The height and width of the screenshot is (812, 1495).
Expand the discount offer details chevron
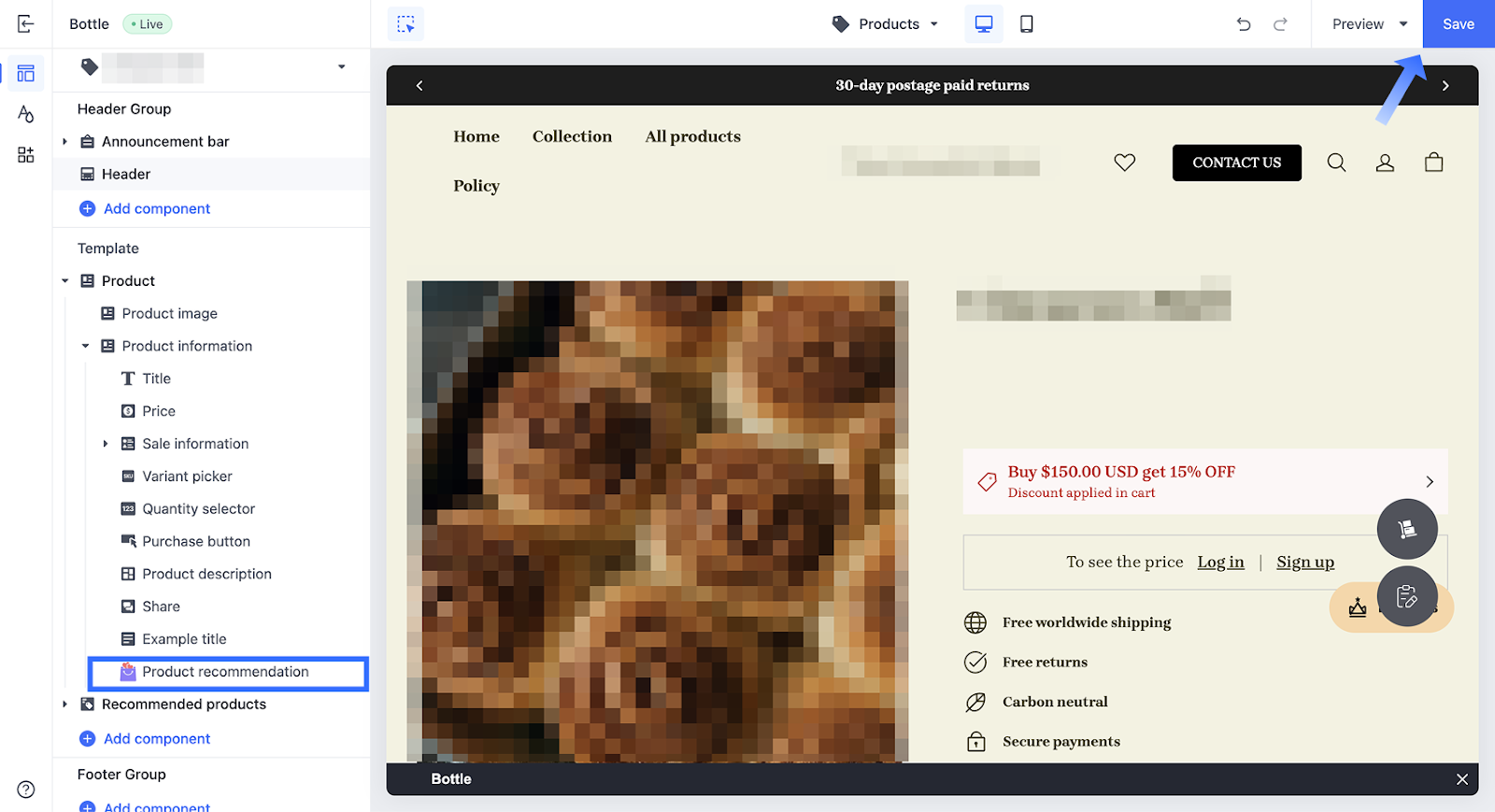(x=1430, y=482)
